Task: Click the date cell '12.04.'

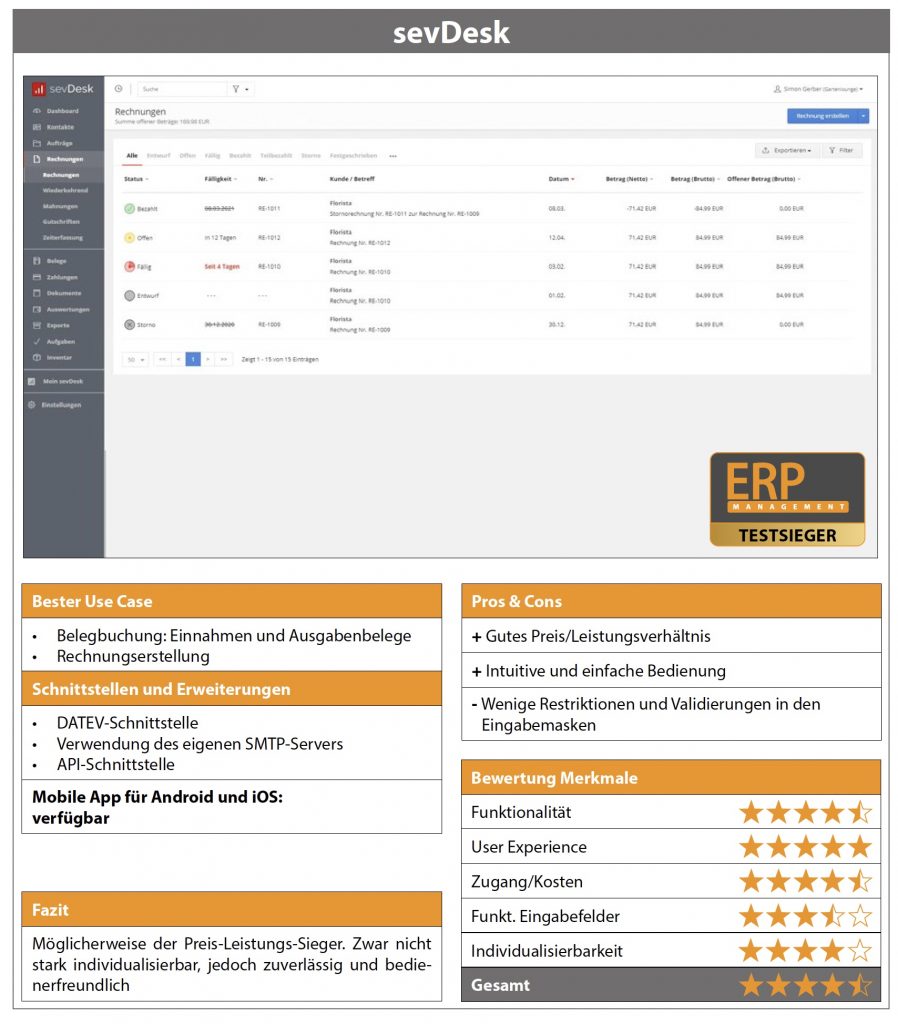Action: 556,238
